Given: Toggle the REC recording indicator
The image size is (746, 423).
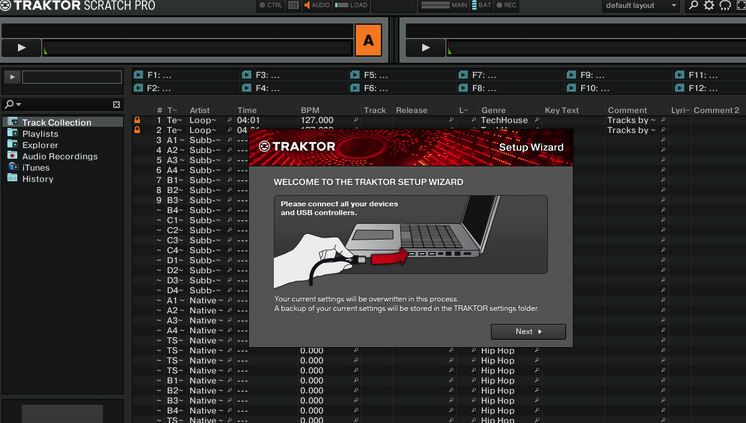Looking at the screenshot, I should pyautogui.click(x=506, y=5).
